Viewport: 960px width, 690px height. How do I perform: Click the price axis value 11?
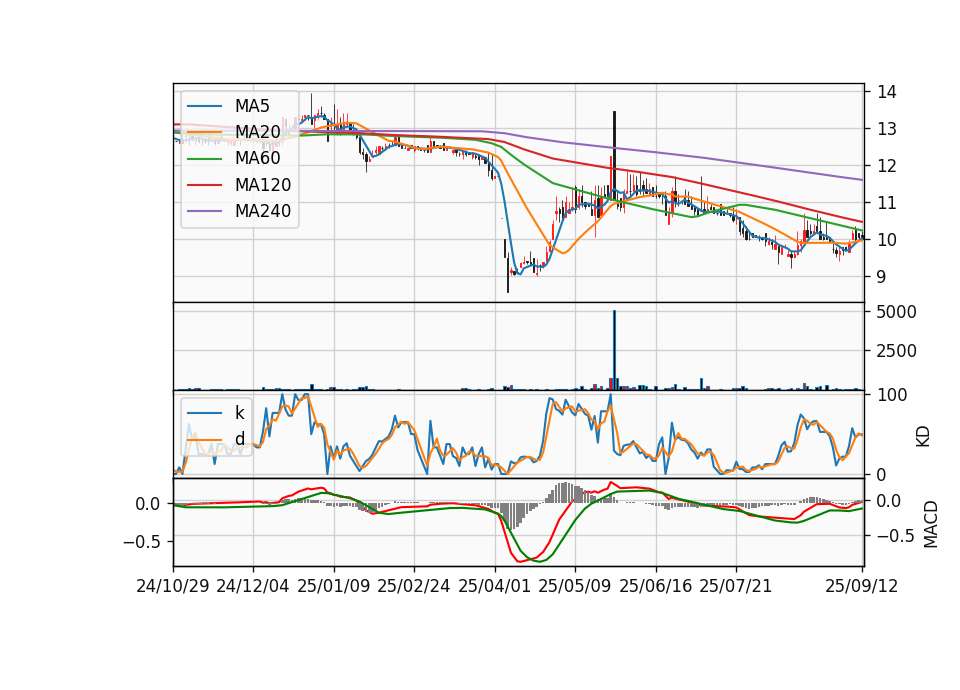(x=887, y=203)
